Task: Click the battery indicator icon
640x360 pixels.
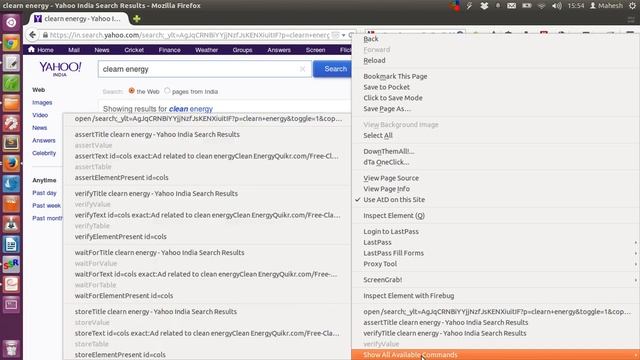Action: 527,6
